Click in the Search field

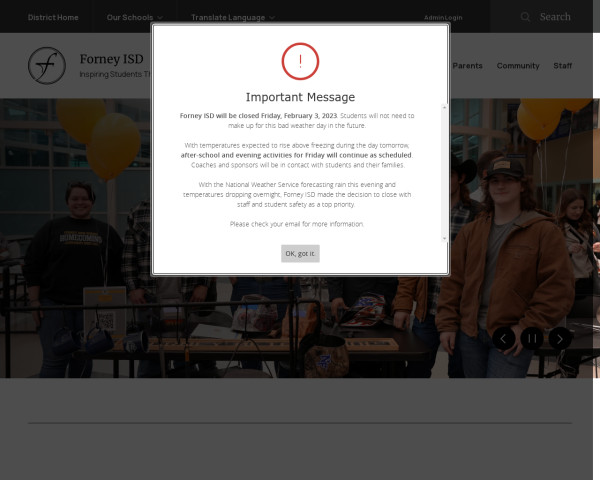556,17
